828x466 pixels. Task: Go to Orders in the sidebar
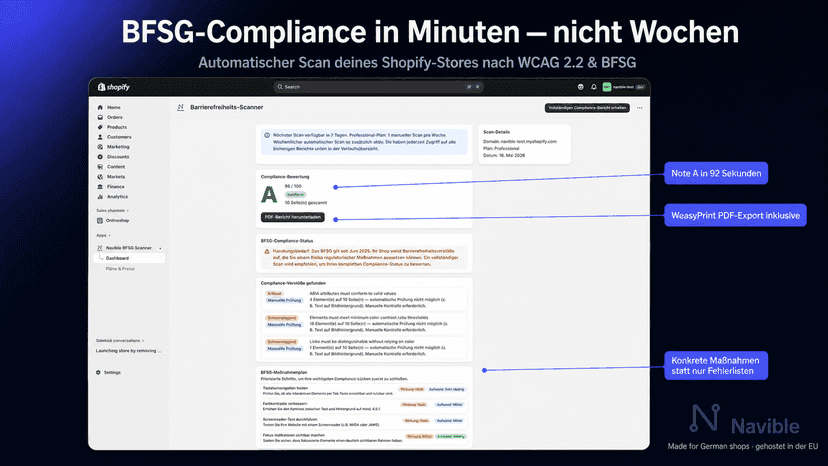click(115, 117)
